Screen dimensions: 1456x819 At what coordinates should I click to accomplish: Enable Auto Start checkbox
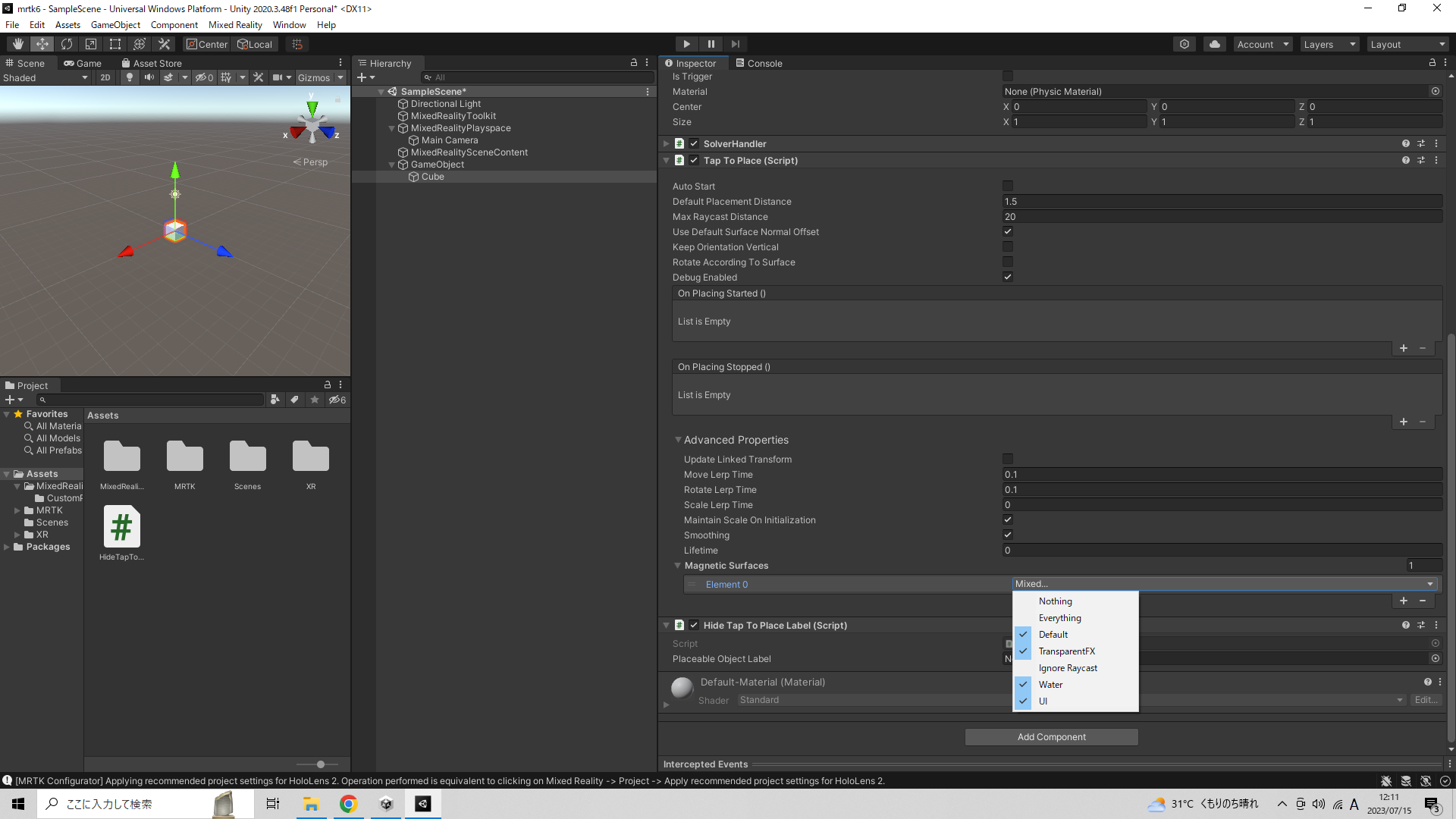click(1008, 186)
